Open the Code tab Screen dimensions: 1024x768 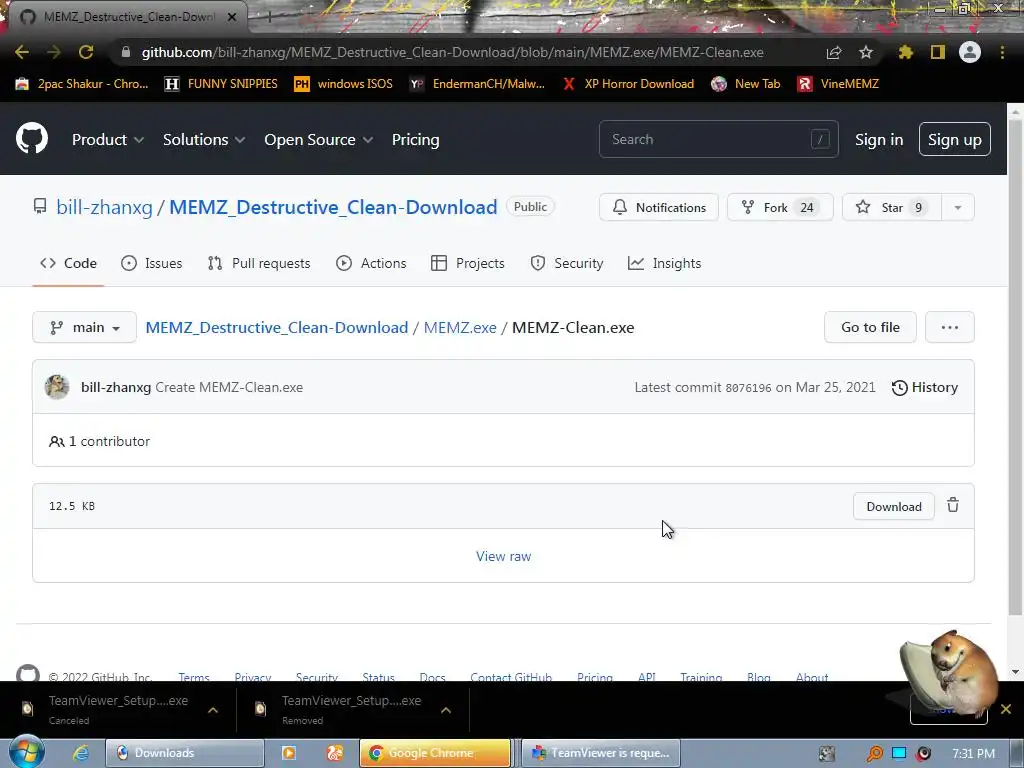coord(68,263)
